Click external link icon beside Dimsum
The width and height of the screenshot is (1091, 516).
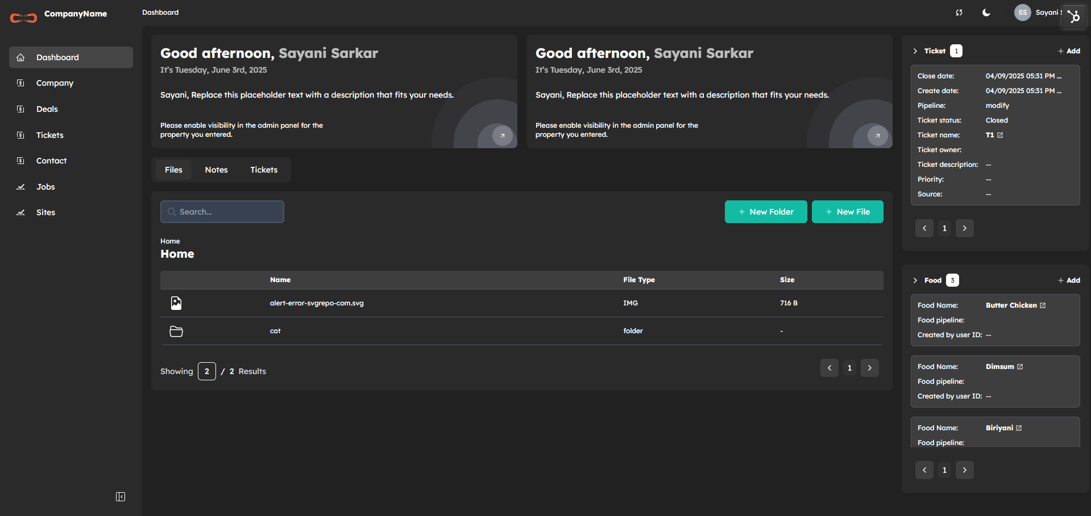tap(1020, 366)
